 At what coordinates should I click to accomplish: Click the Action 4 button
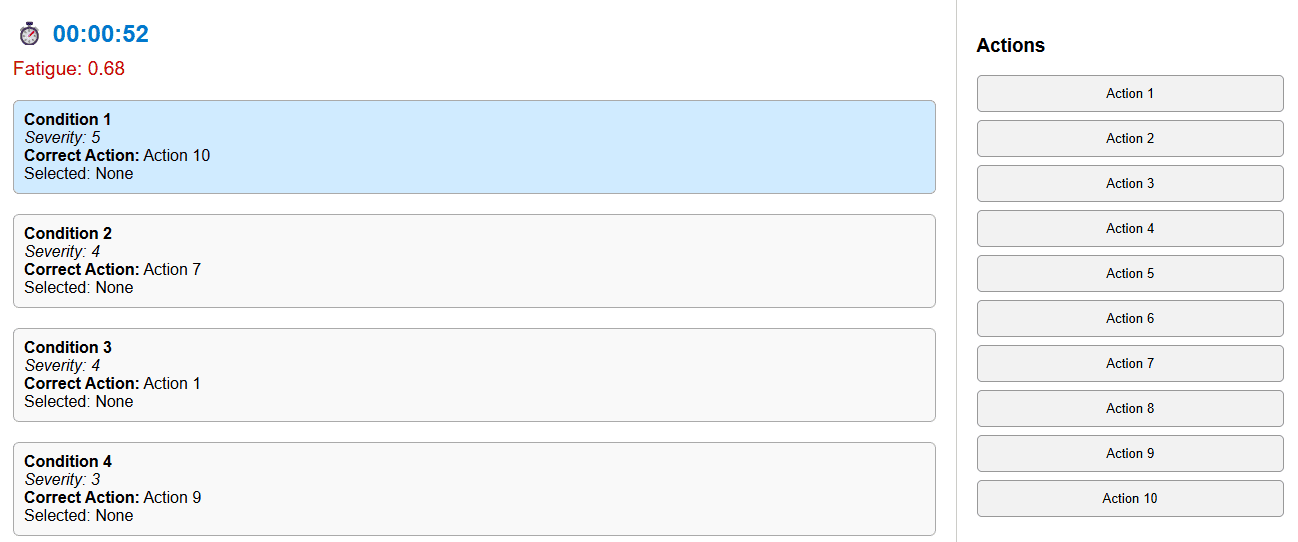1129,229
